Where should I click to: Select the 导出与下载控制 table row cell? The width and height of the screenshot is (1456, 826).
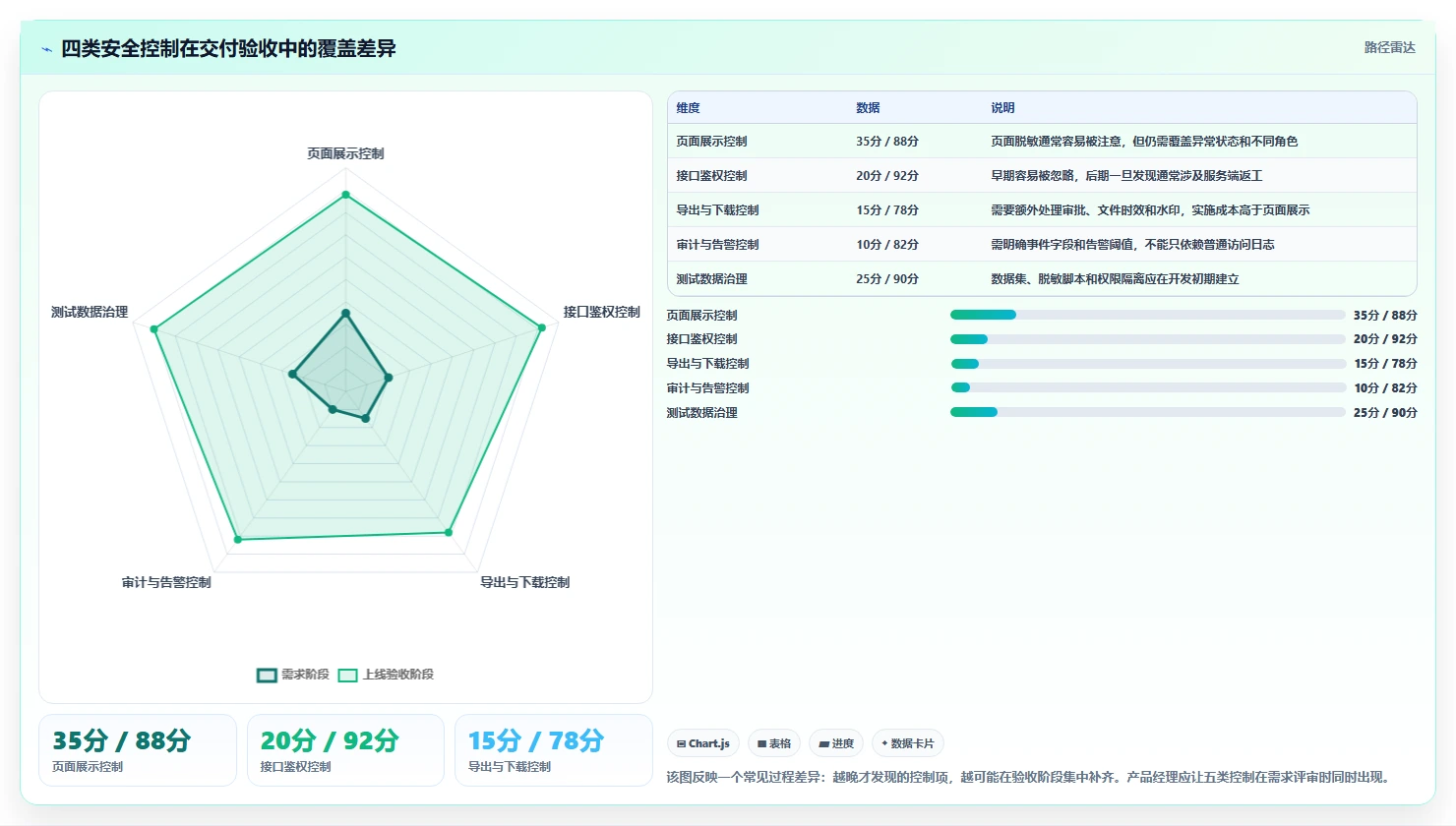pyautogui.click(x=717, y=210)
